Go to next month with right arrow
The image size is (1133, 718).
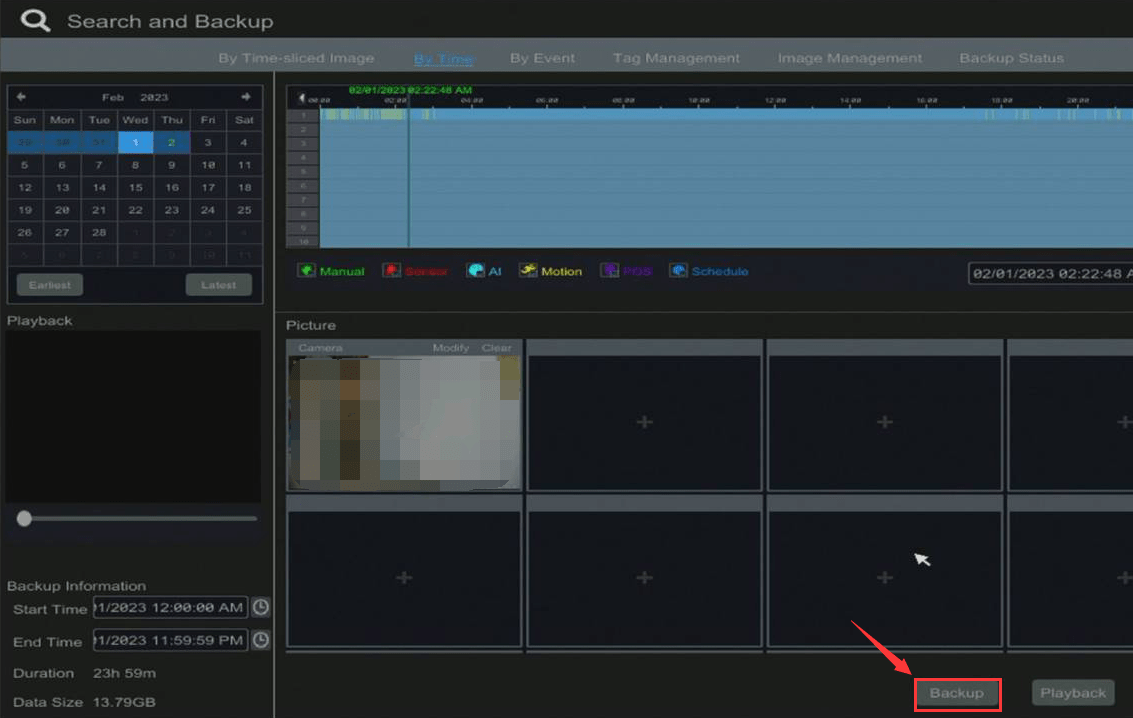(x=245, y=97)
